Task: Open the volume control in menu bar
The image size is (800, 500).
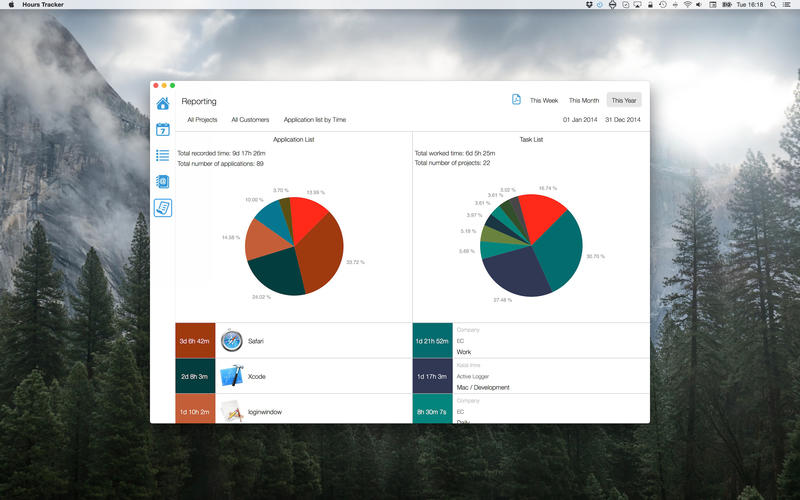Action: tap(699, 5)
